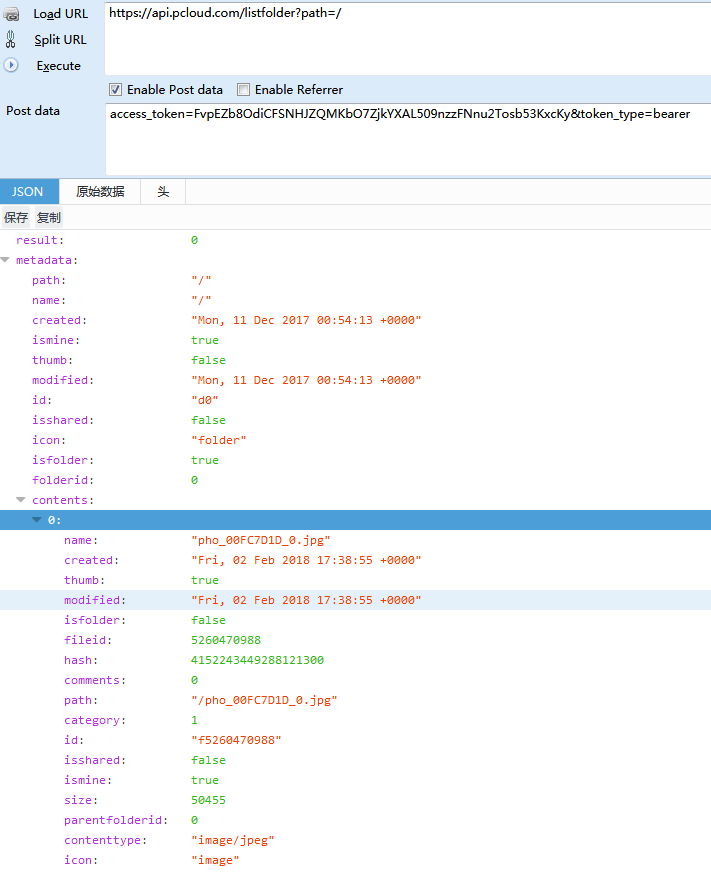Open the 原始数据 raw data tab

(x=100, y=192)
